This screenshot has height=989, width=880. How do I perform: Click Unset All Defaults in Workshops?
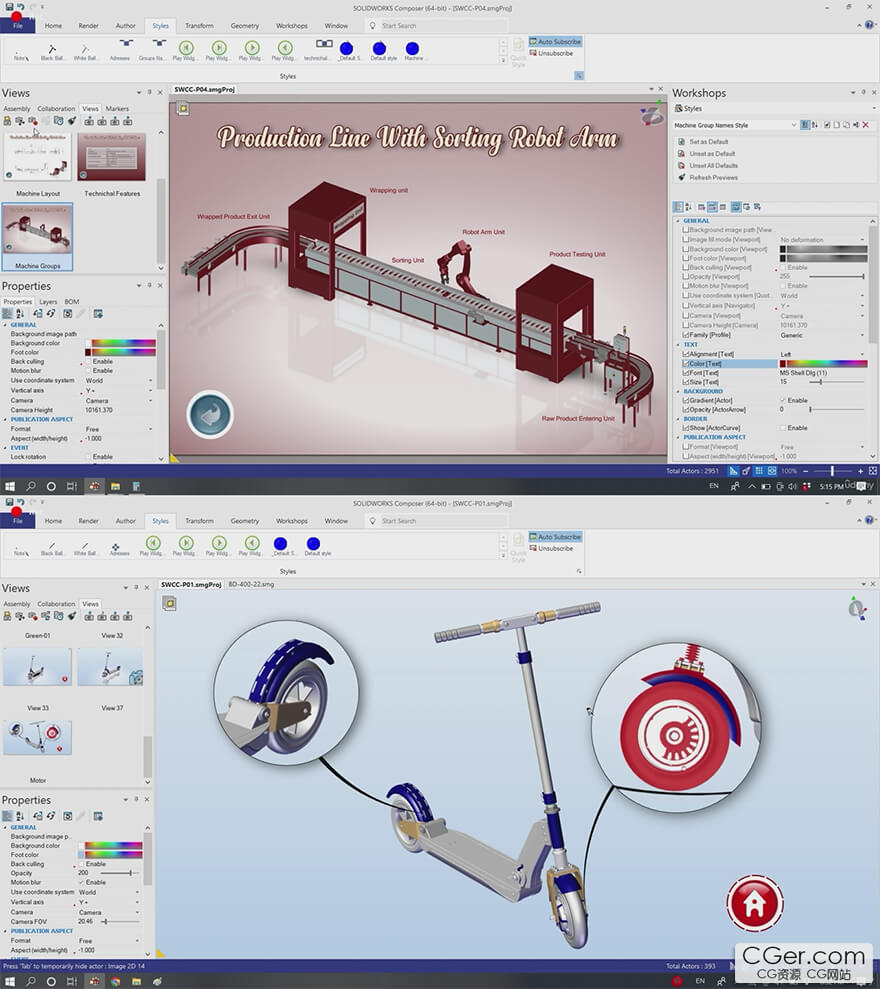713,165
